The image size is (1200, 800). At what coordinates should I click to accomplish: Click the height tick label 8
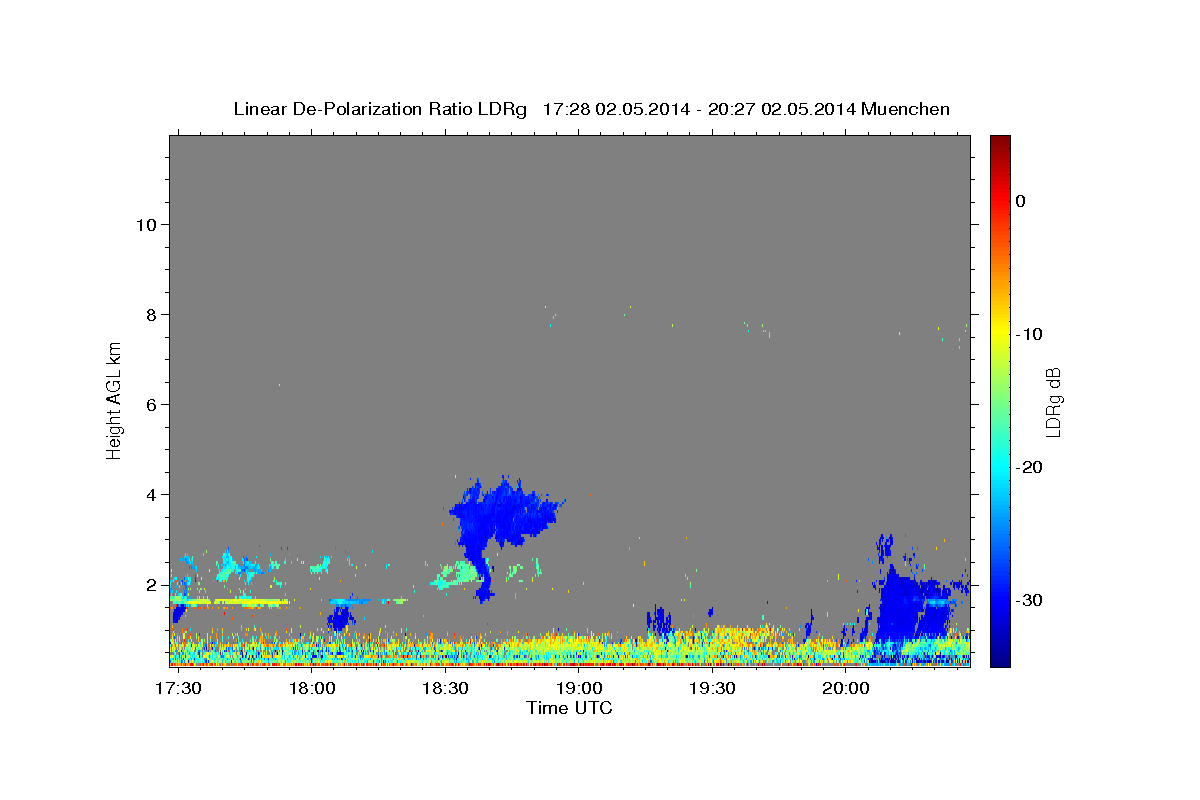pos(152,314)
